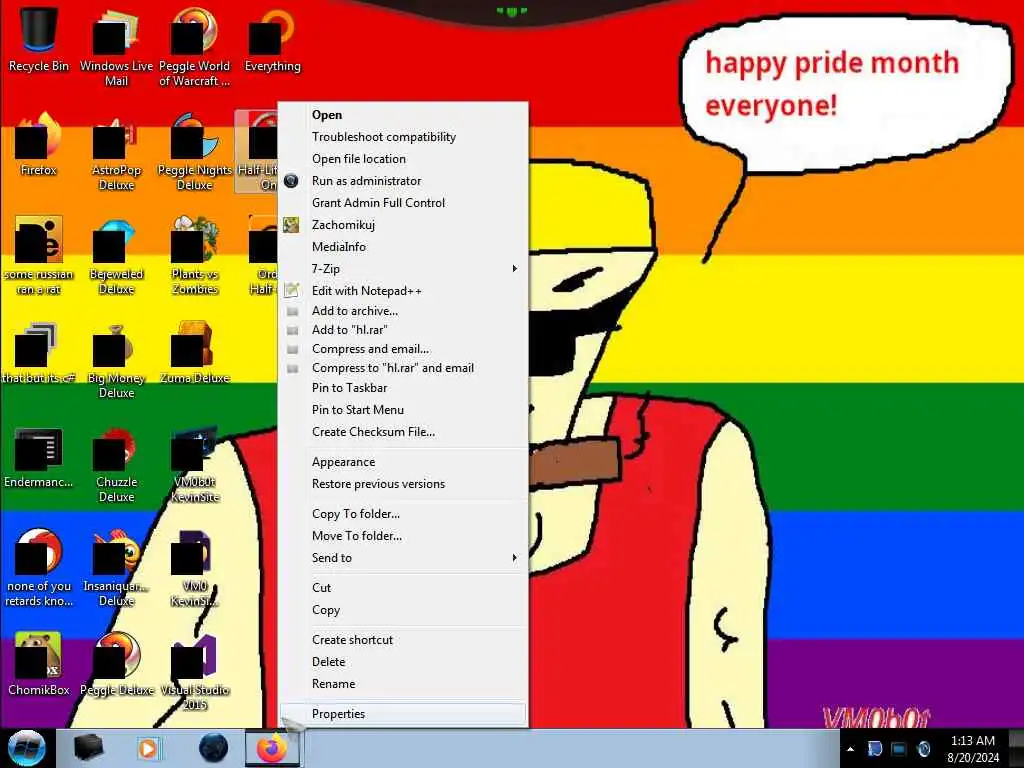Open the VM0b0t KevinSite desktop icon

pos(194,465)
